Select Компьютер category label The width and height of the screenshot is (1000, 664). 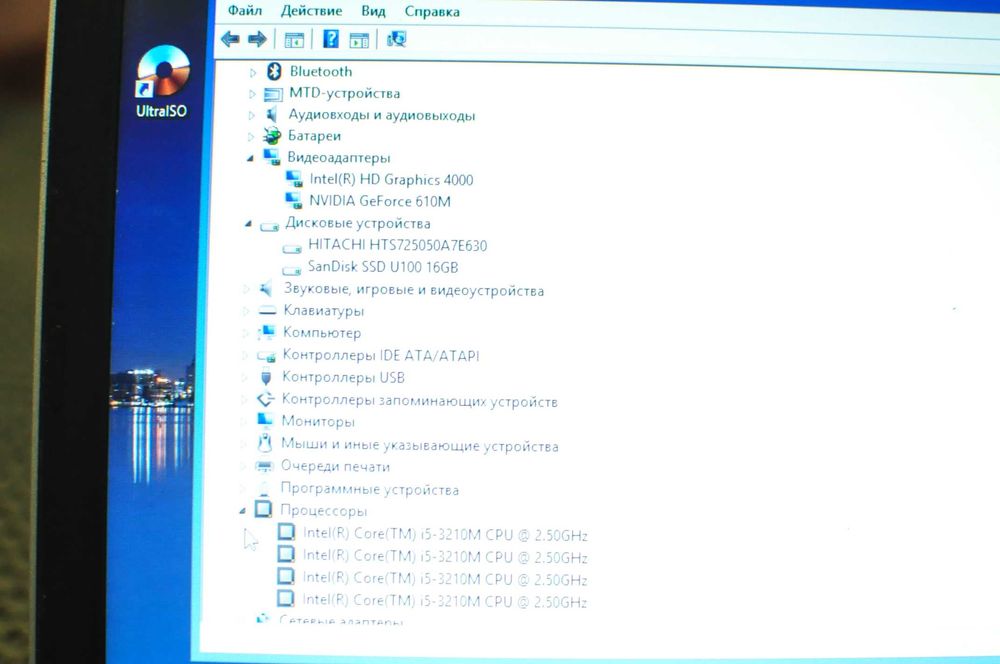[x=322, y=333]
